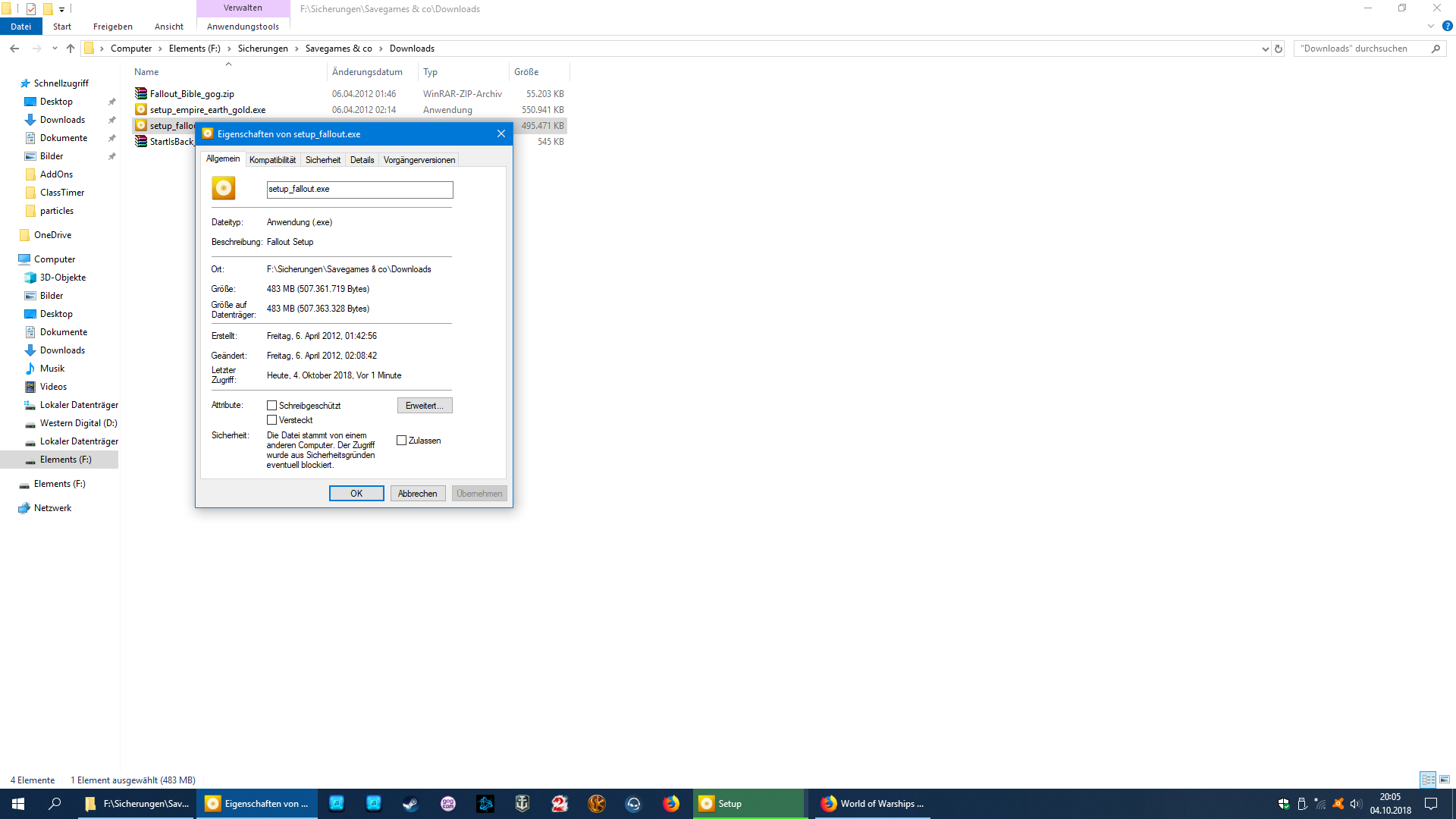This screenshot has height=819, width=1456.
Task: Click the up-one-folder arrow icon
Action: [71, 49]
